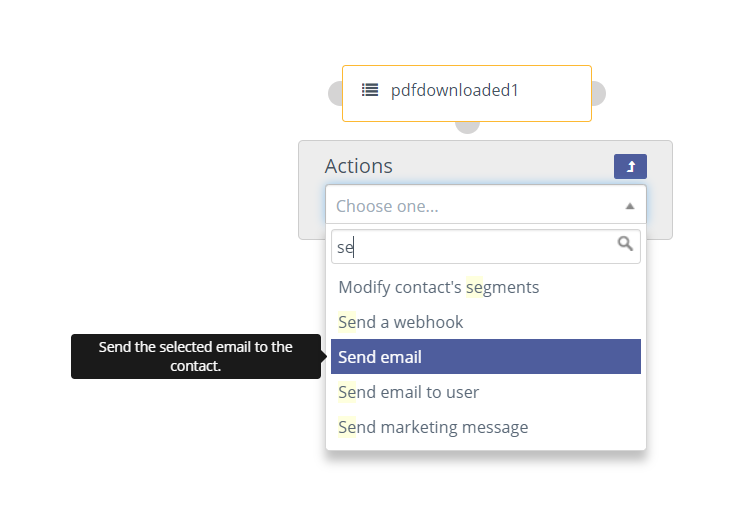This screenshot has width=749, height=511.
Task: Click the magnifier icon in search box
Action: click(625, 244)
